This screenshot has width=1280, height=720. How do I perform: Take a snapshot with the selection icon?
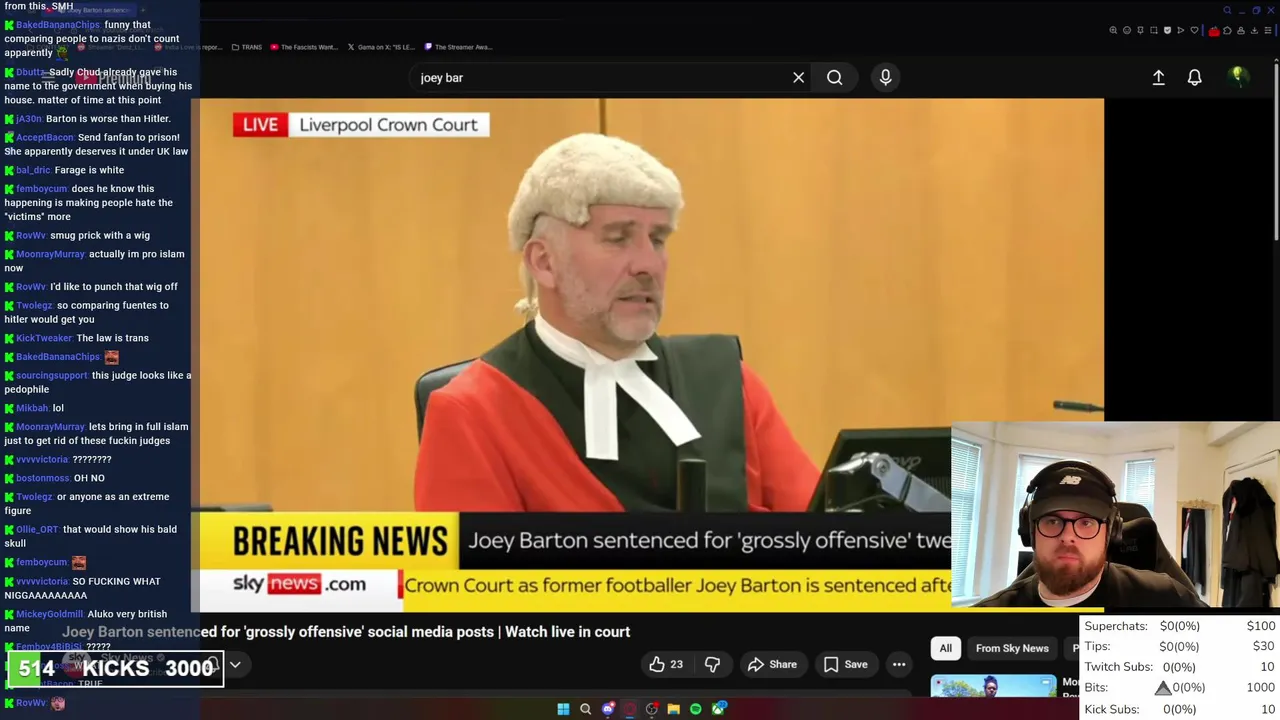(1154, 30)
